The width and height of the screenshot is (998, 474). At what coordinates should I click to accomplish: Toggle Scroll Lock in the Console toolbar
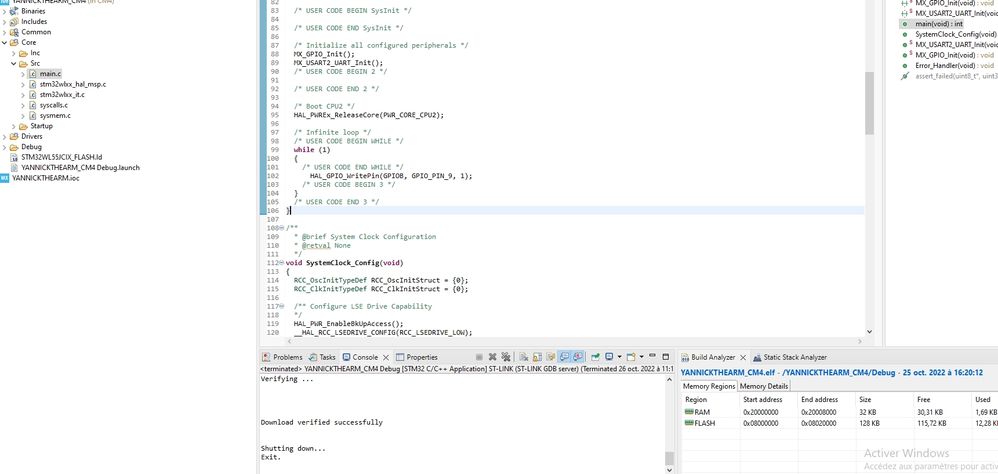[538, 357]
